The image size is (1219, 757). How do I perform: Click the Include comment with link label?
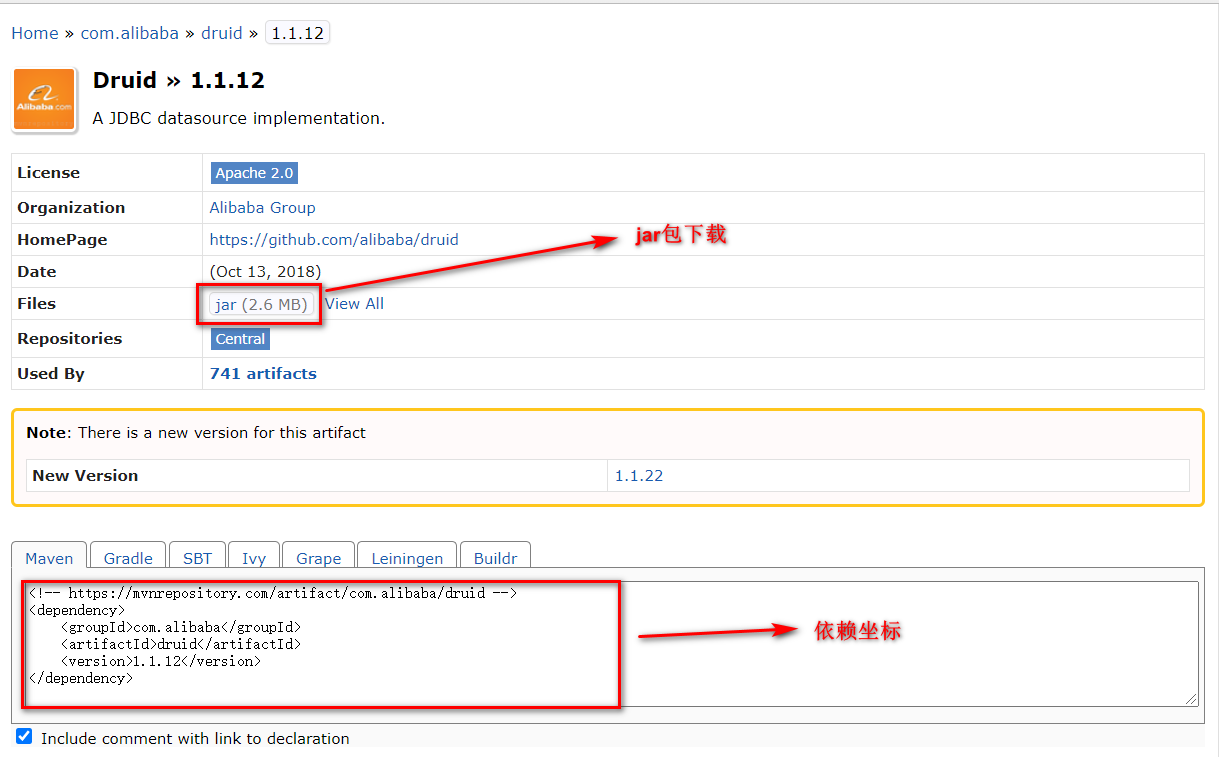tap(195, 739)
